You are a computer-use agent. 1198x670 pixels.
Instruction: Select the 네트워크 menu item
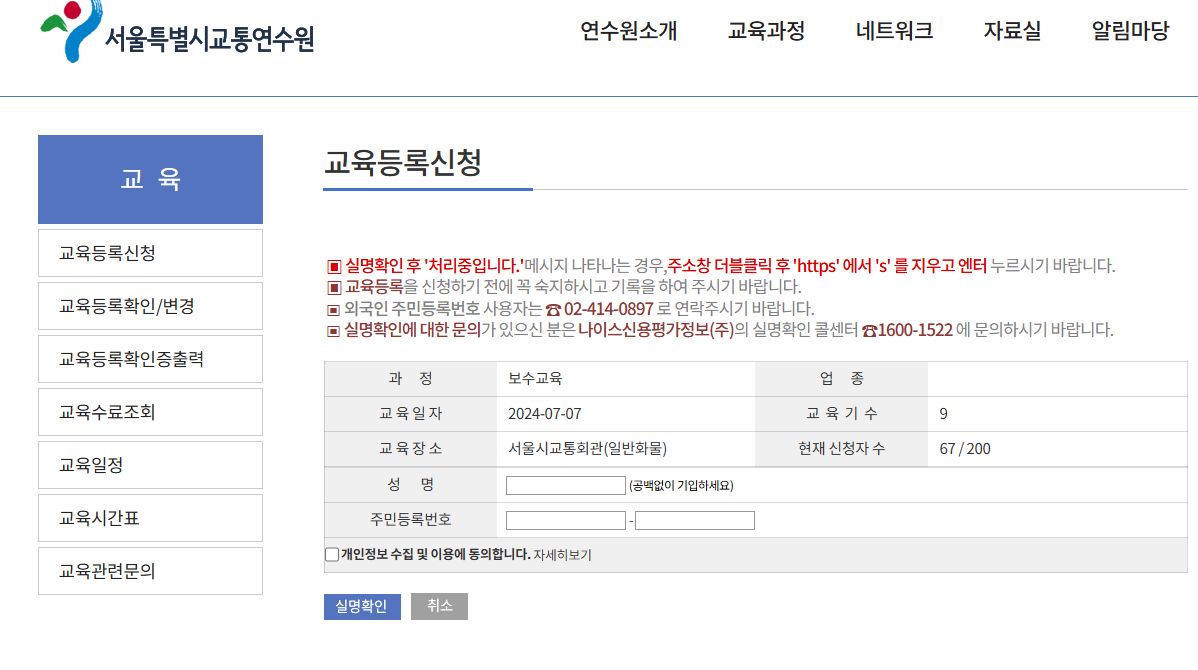point(893,31)
